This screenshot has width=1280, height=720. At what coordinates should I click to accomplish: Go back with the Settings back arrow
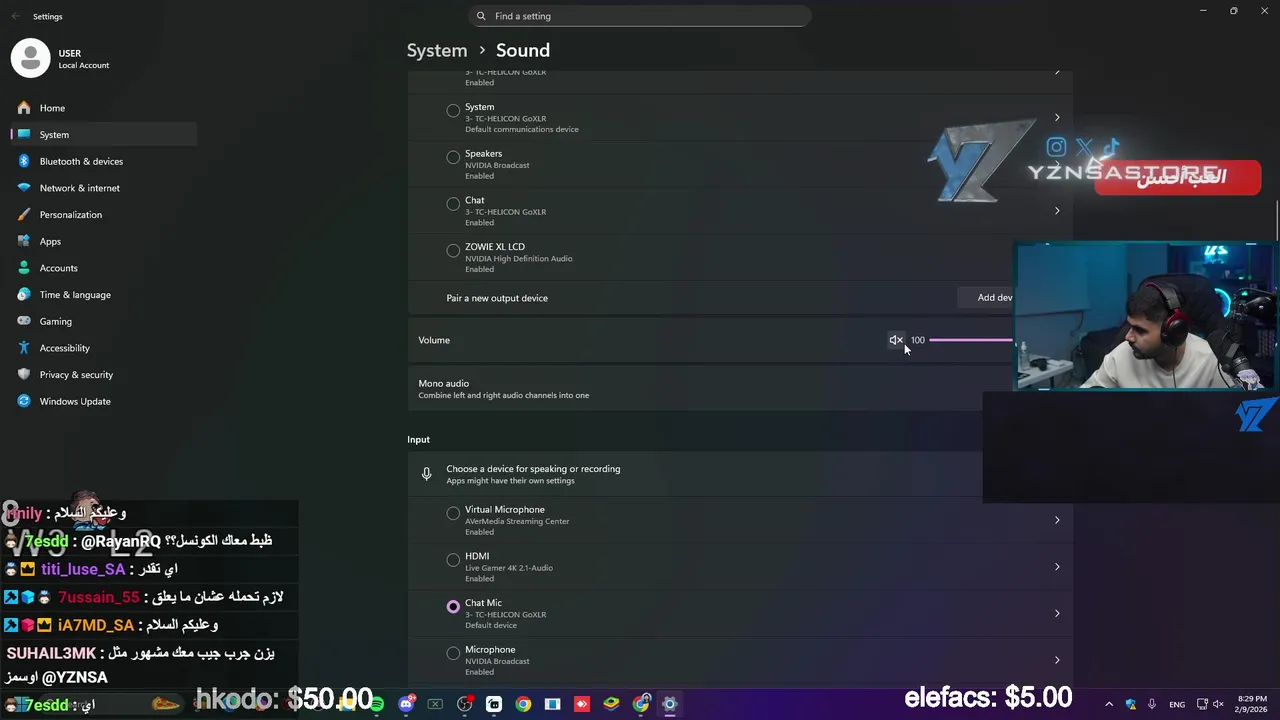(x=15, y=16)
